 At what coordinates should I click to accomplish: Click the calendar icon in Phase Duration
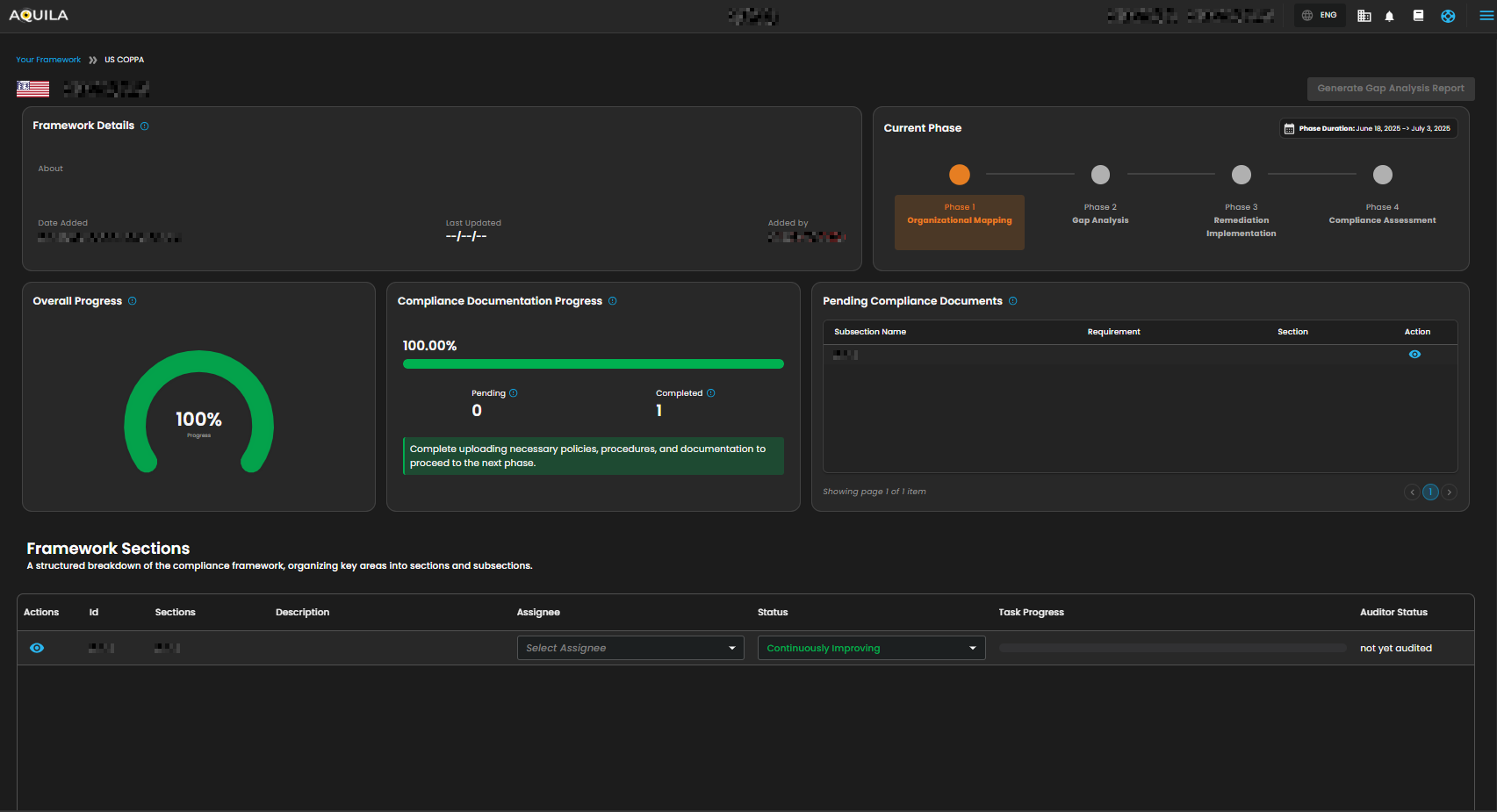(1289, 129)
